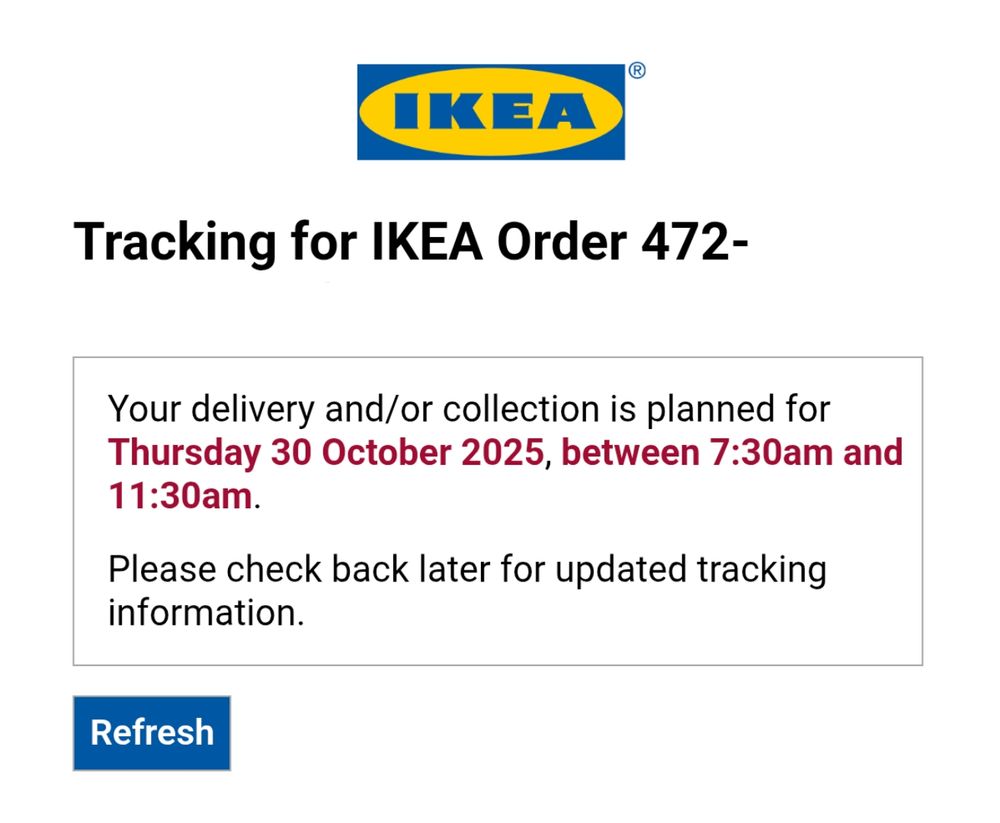Click Refresh to update tracking information

pos(151,732)
